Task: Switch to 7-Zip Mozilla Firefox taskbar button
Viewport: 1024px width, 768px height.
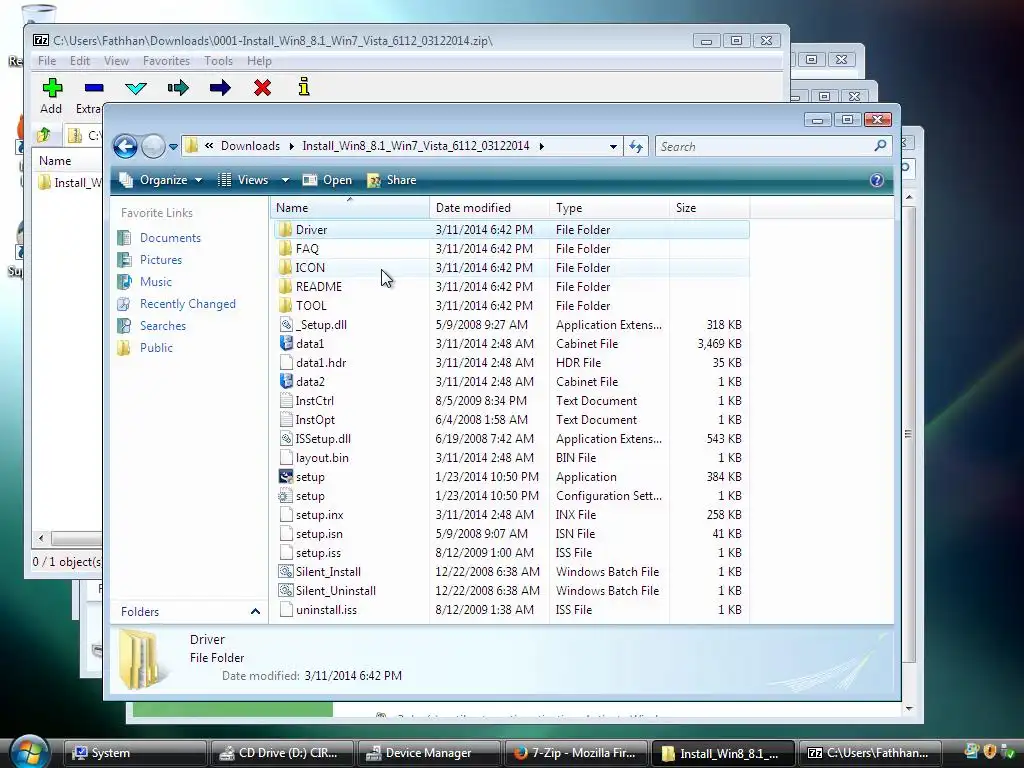Action: [x=575, y=753]
